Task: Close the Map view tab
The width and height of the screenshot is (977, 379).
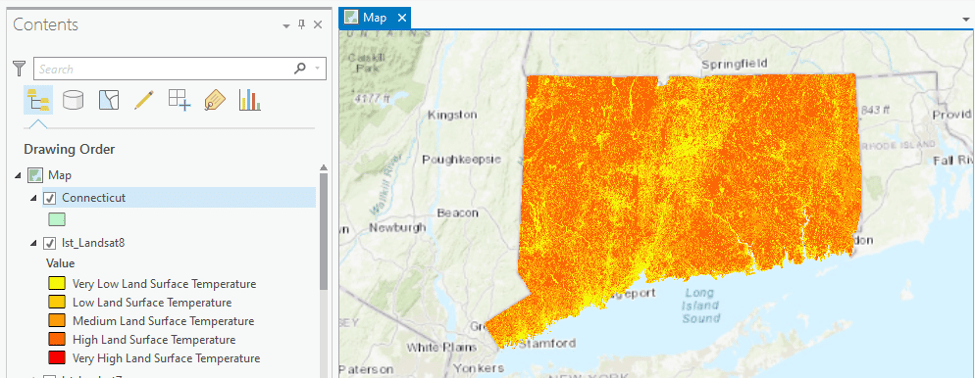Action: [x=401, y=17]
